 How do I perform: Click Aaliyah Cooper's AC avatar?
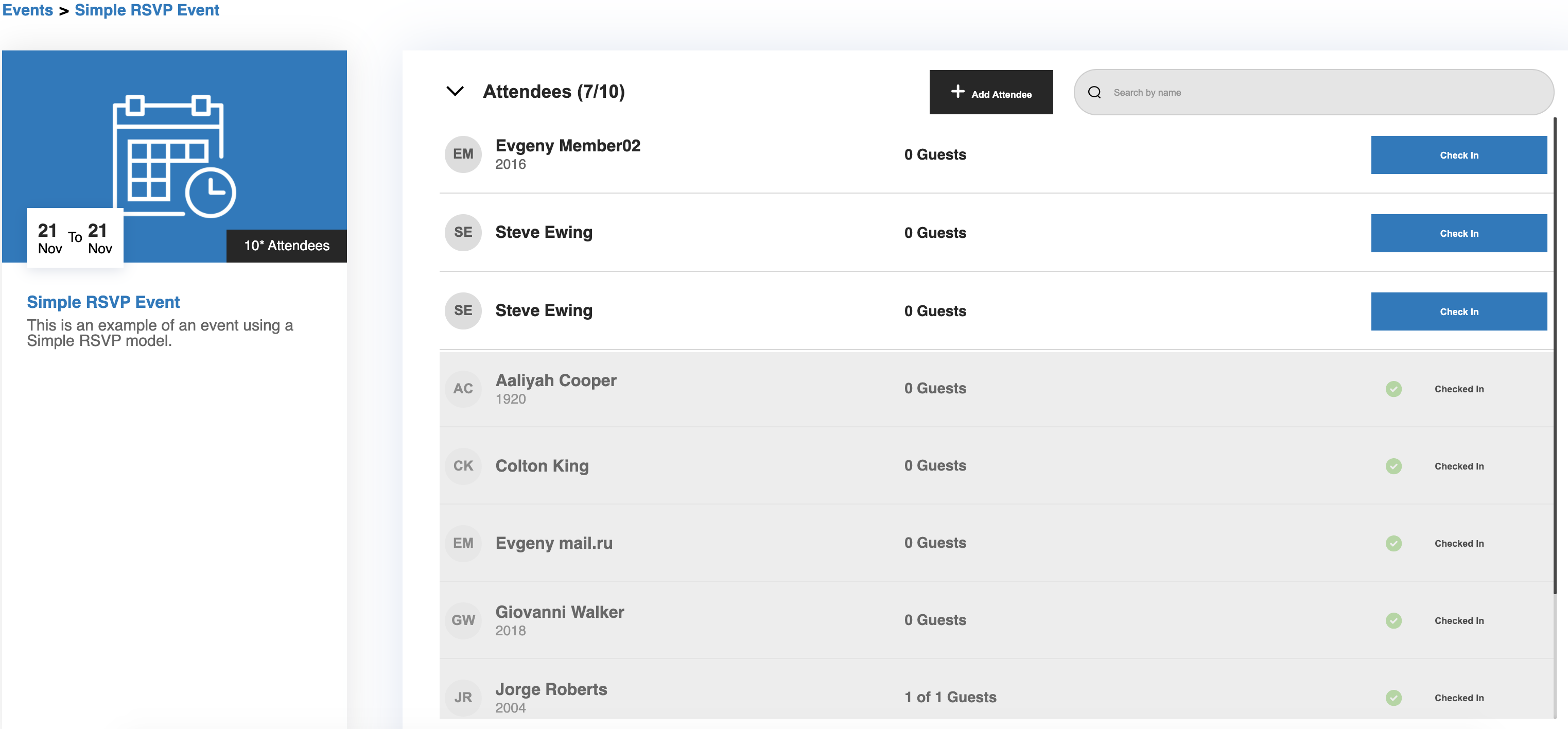463,388
